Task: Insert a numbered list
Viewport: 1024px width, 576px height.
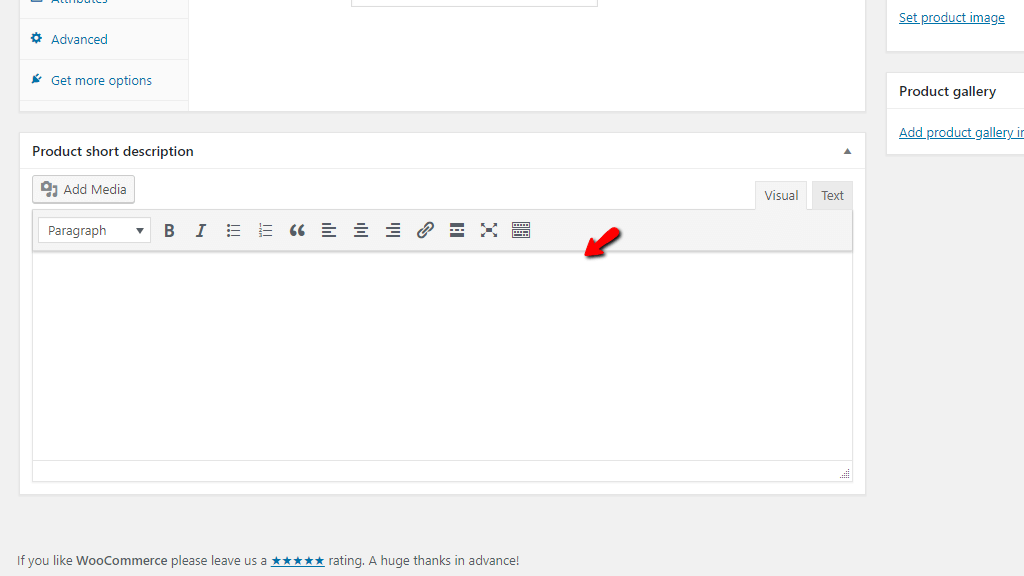Action: [265, 231]
